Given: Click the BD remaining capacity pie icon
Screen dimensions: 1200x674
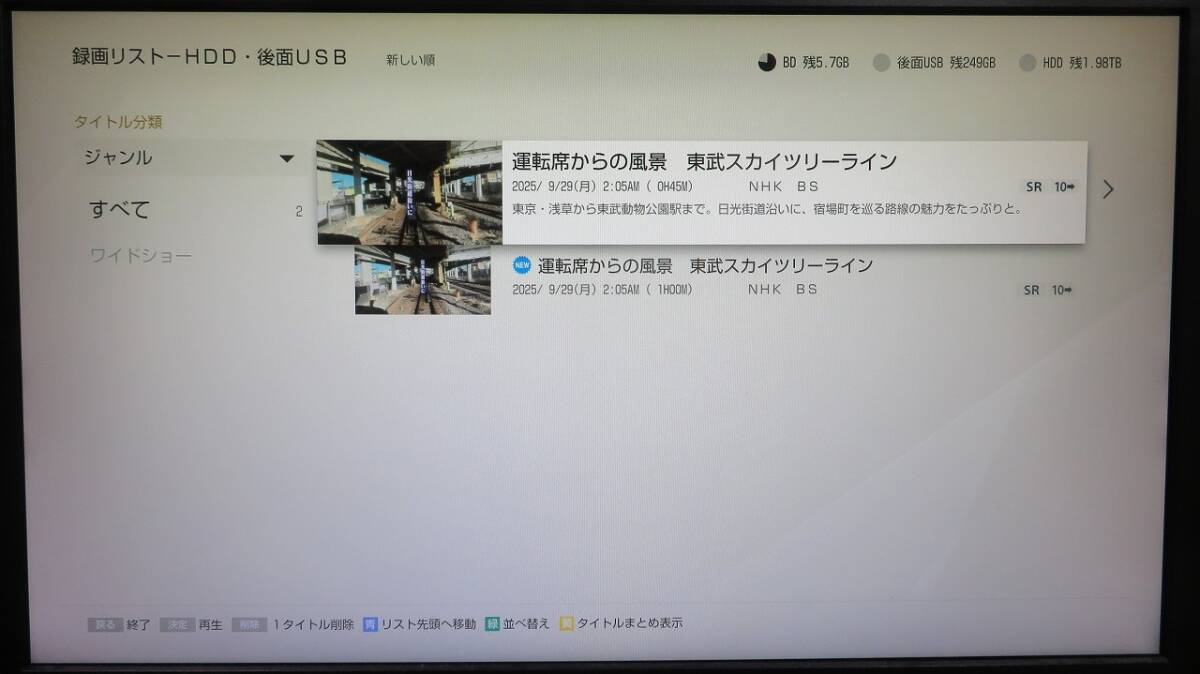Looking at the screenshot, I should [x=766, y=62].
